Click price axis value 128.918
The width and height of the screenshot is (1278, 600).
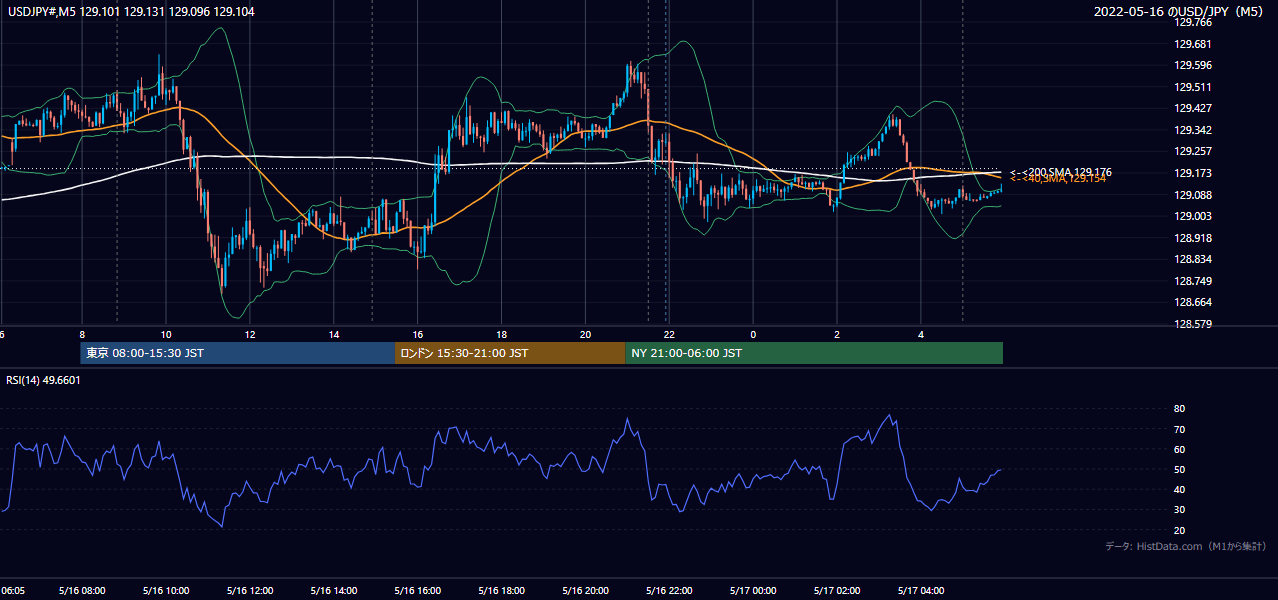tap(1192, 238)
